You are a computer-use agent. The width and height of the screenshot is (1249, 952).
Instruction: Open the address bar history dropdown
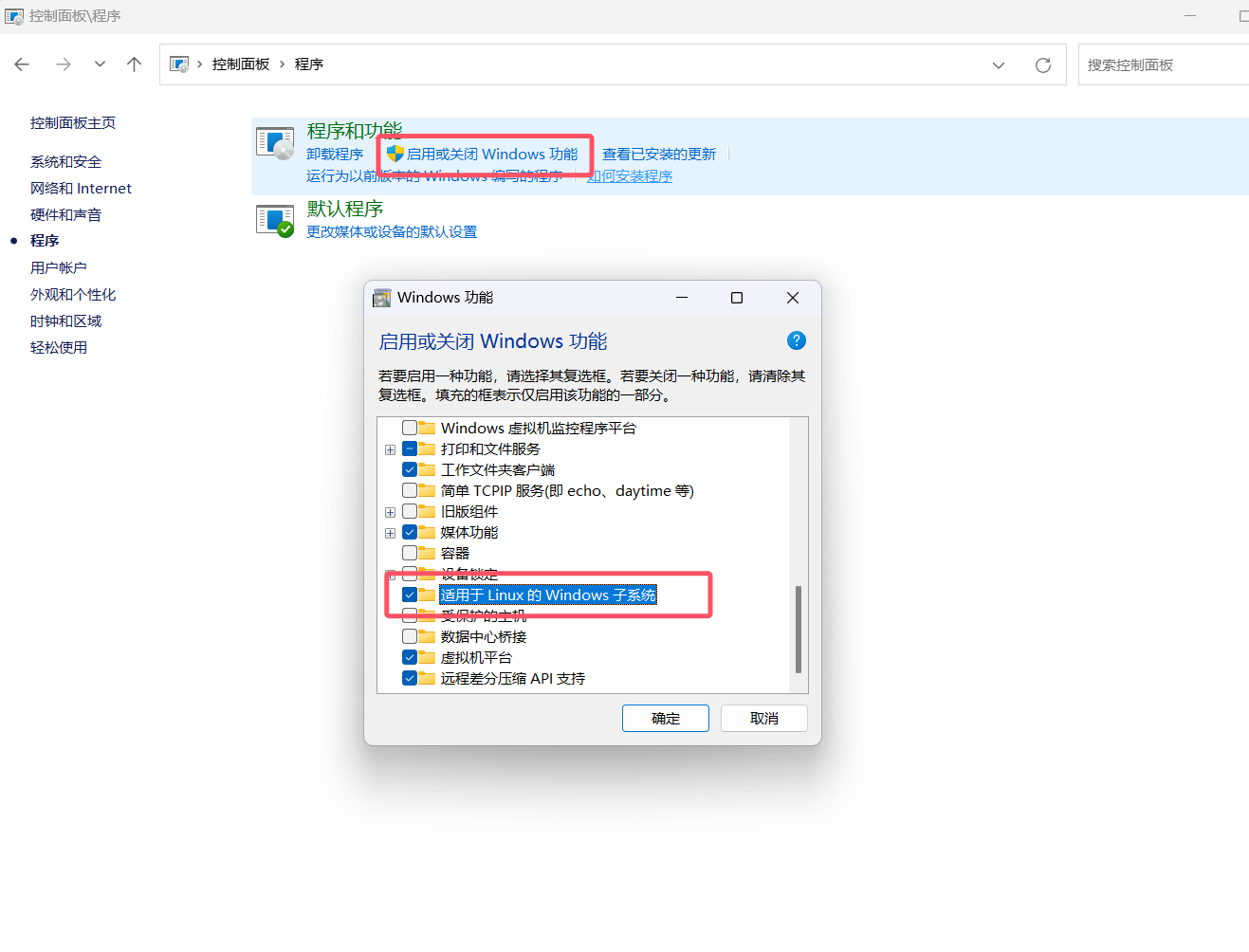coord(999,65)
